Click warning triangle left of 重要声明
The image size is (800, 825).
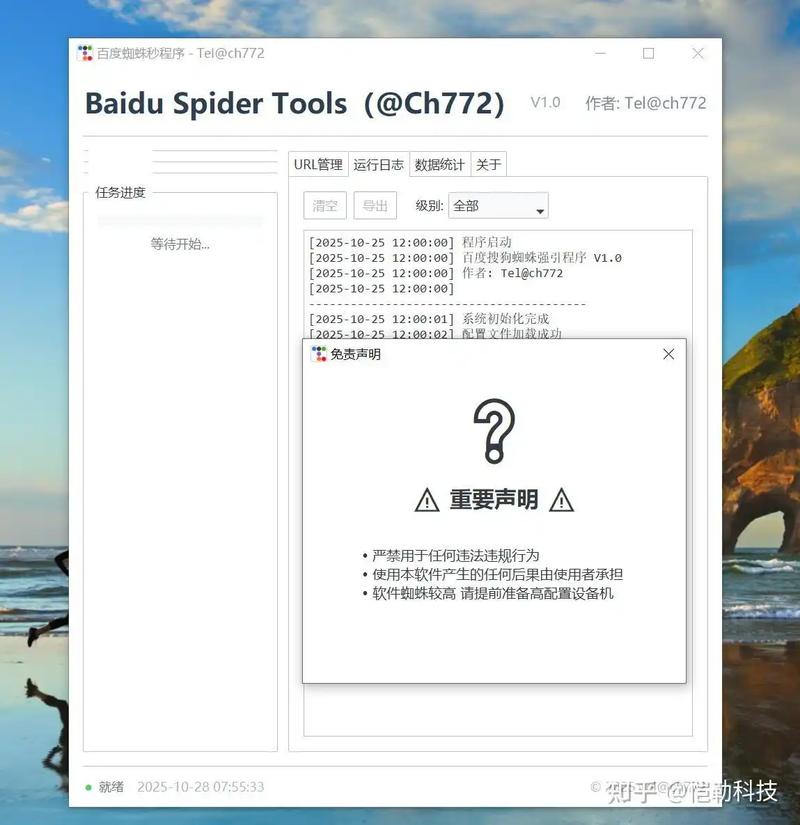[x=427, y=500]
